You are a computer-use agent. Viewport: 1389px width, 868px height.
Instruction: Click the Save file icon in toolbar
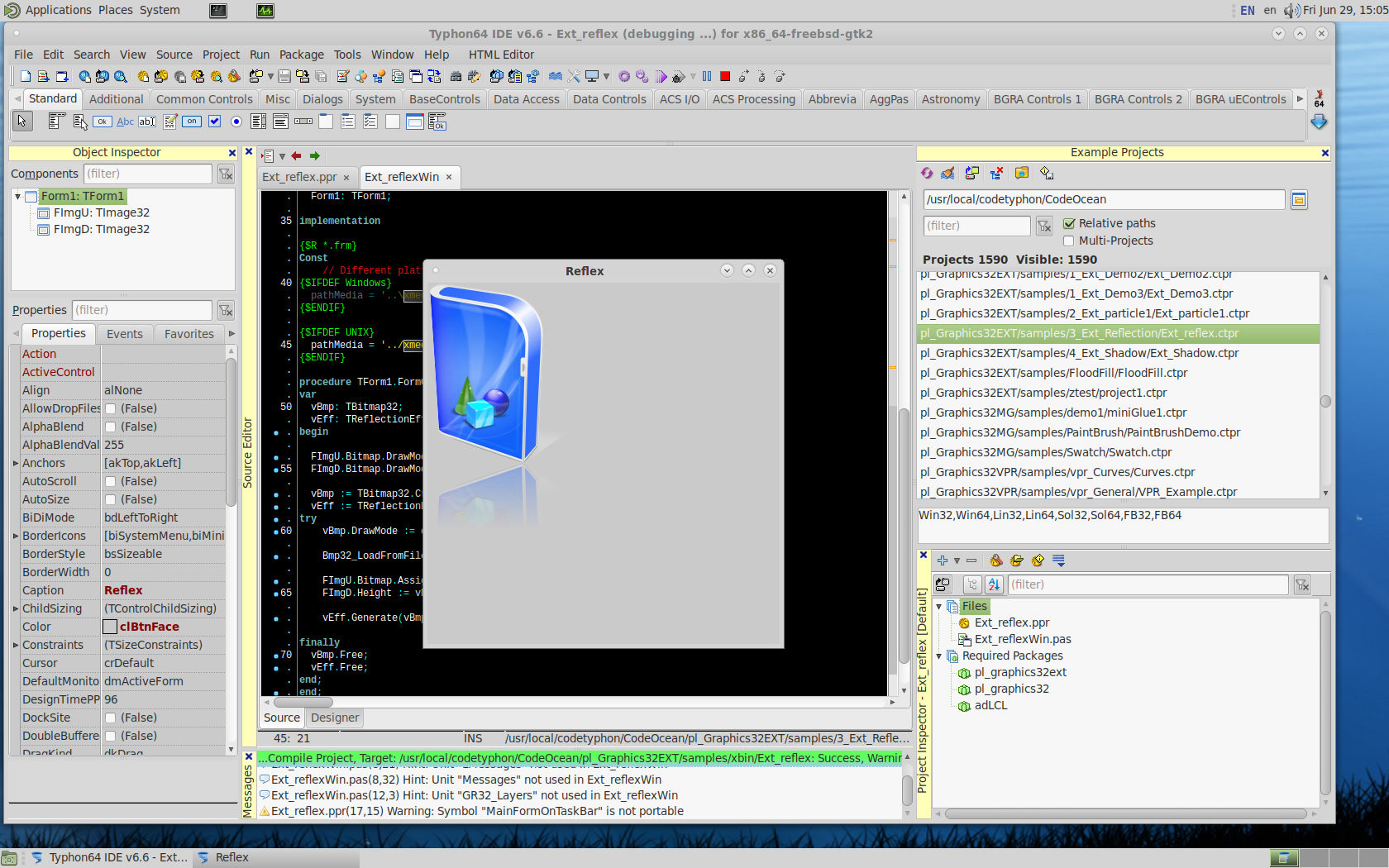[x=284, y=76]
